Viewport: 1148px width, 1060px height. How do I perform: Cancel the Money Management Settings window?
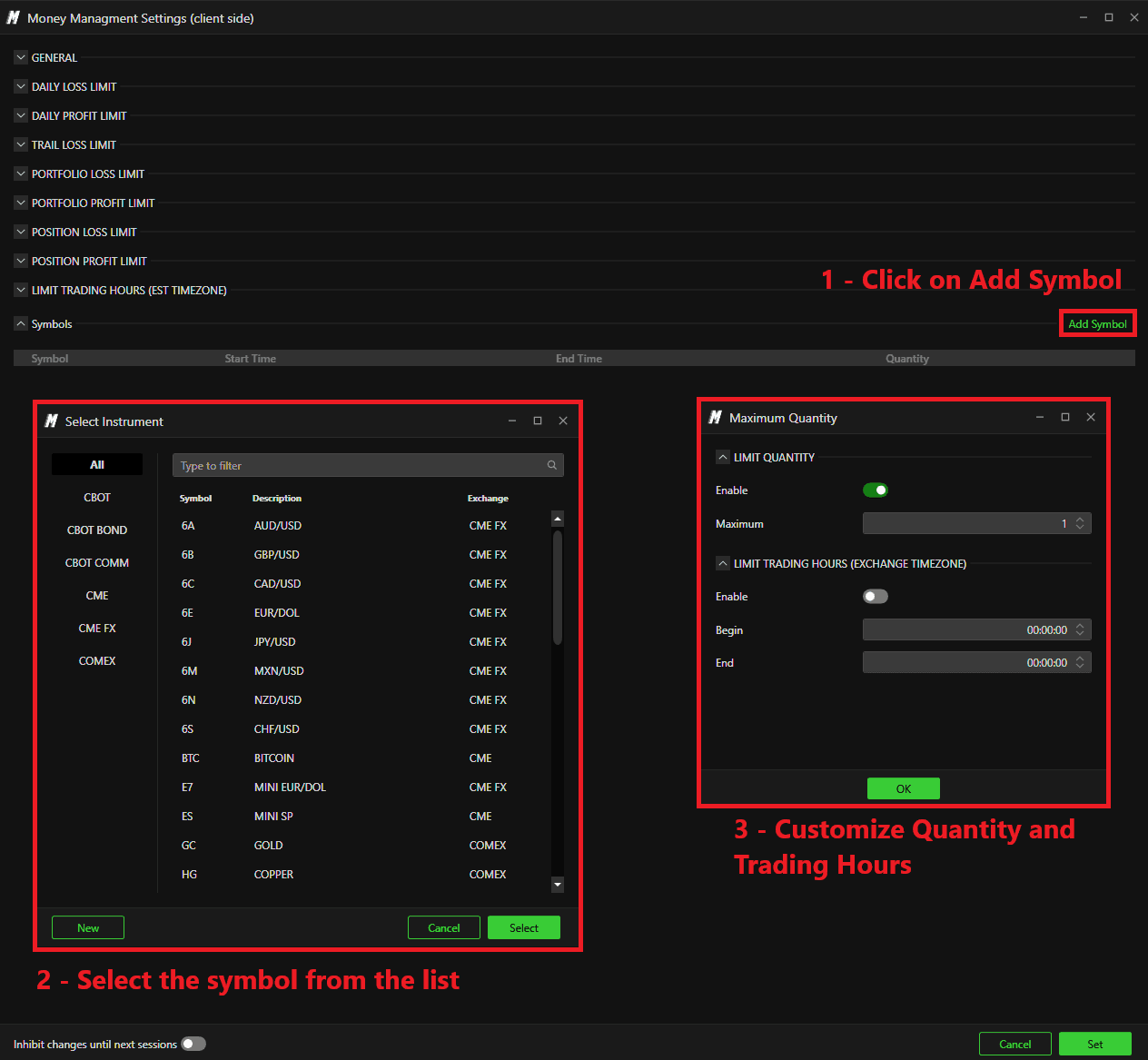point(1015,1044)
